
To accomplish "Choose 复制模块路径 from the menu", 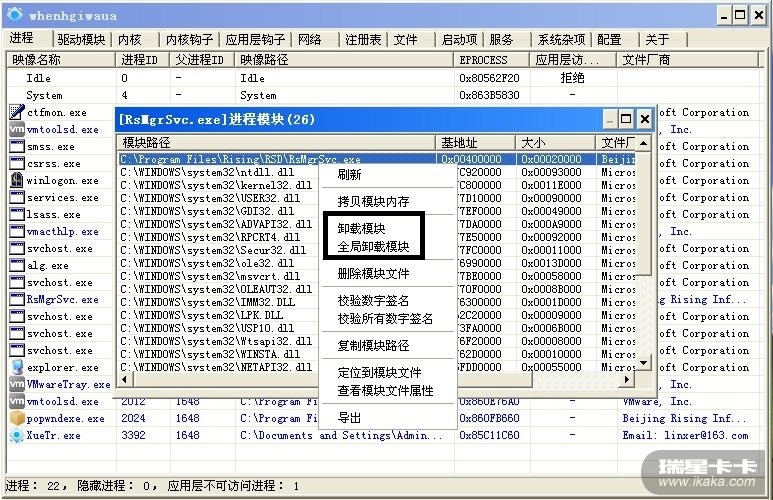I will tap(373, 346).
